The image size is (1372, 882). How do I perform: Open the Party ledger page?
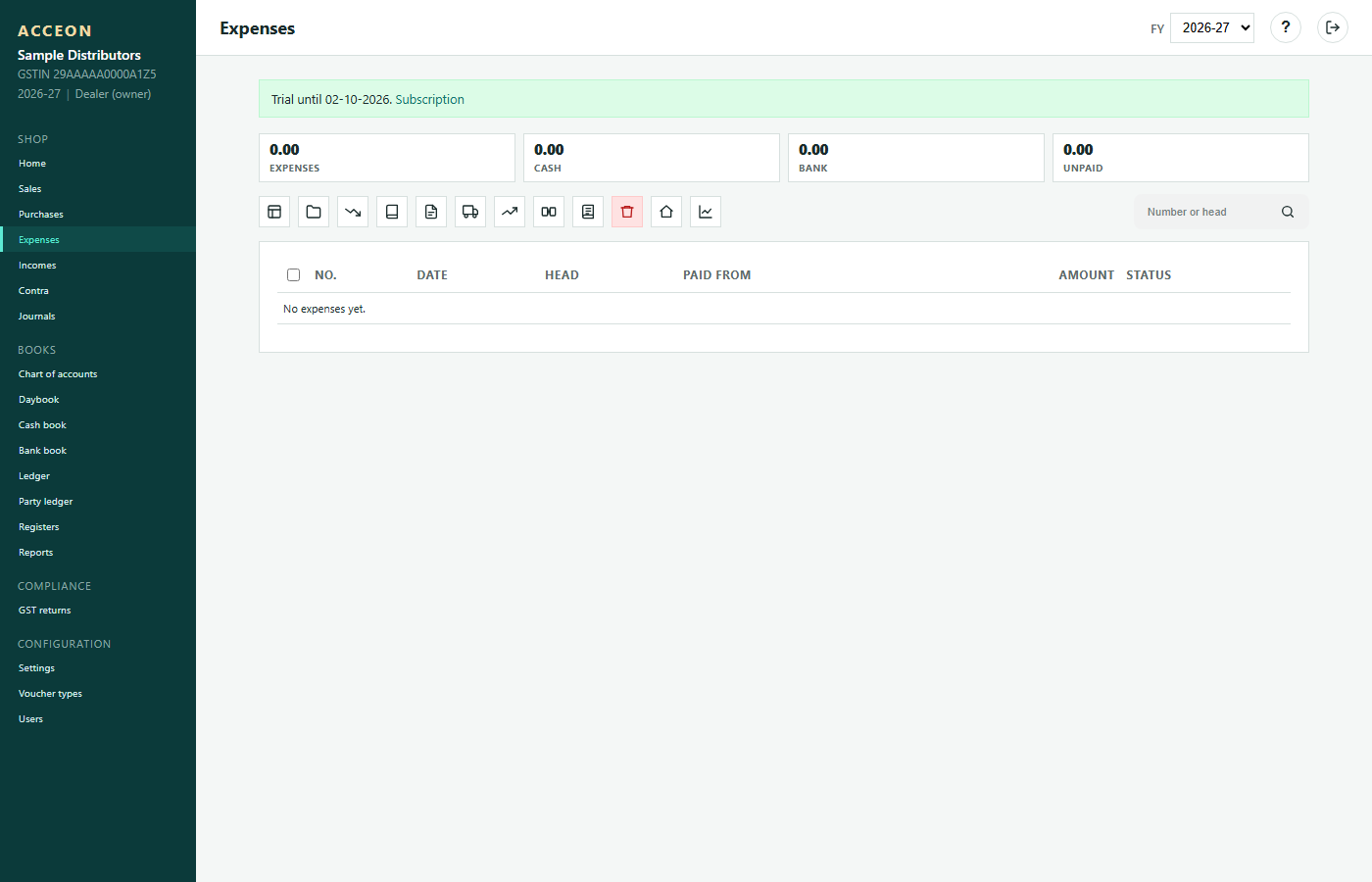pyautogui.click(x=98, y=502)
